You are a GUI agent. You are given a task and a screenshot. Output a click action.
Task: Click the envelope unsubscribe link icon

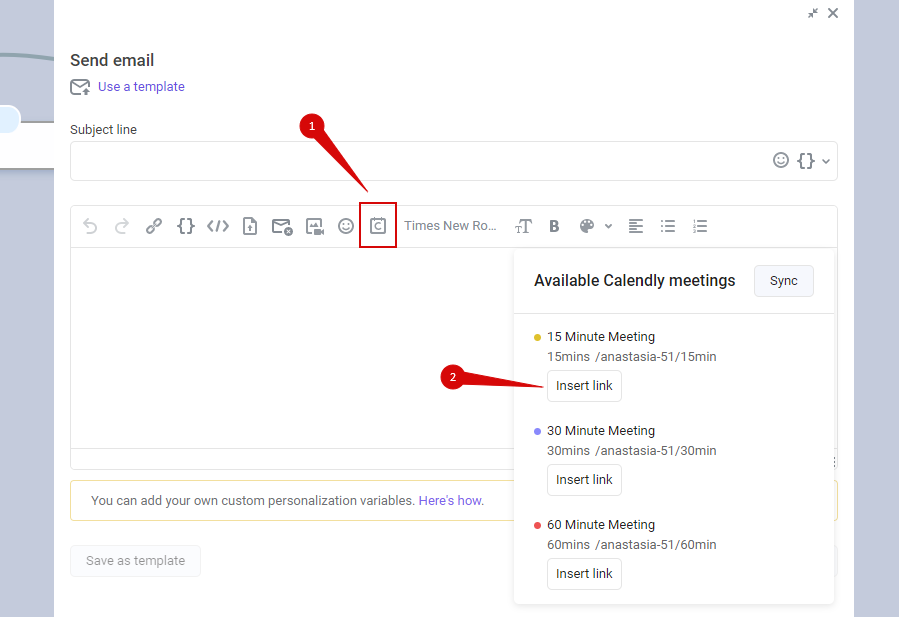pos(282,227)
